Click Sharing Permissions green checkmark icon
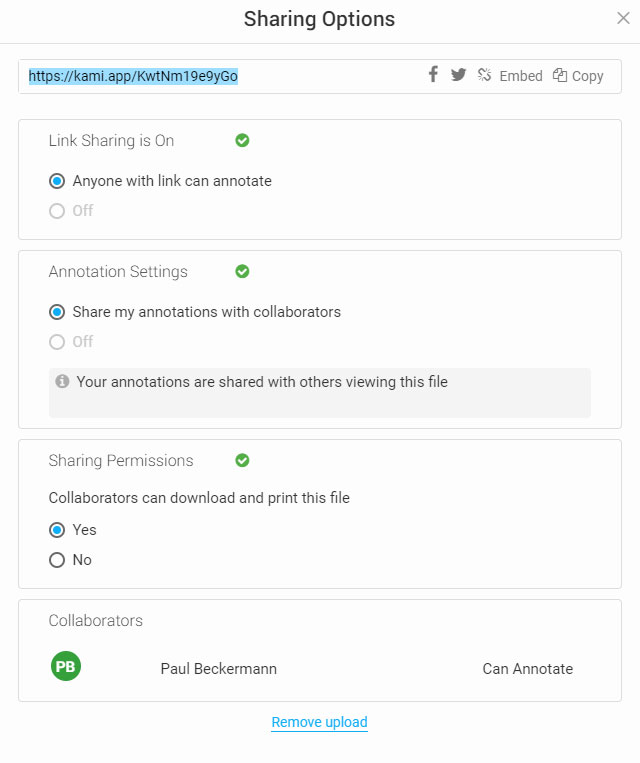 [x=242, y=461]
